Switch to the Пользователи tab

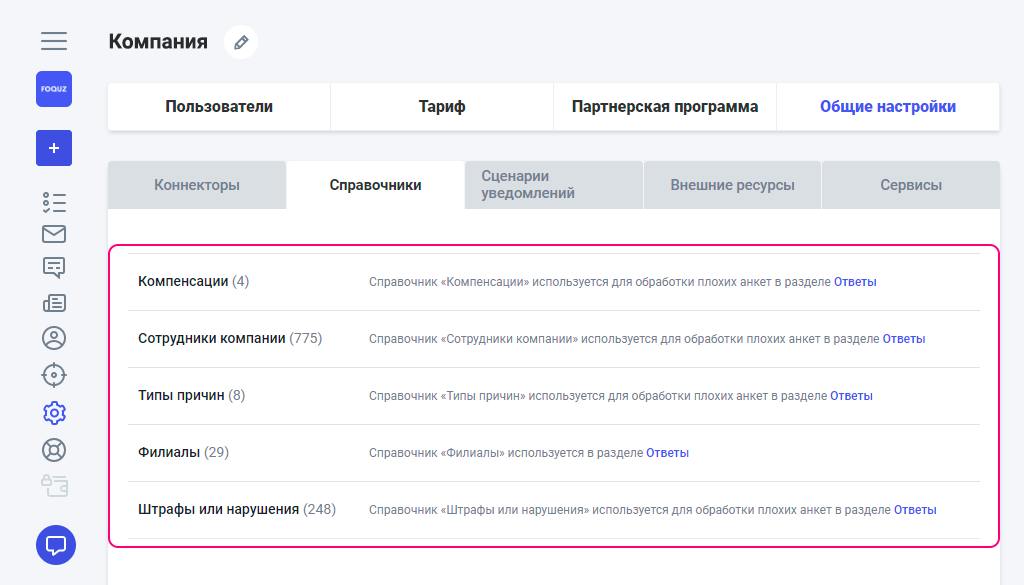point(219,107)
